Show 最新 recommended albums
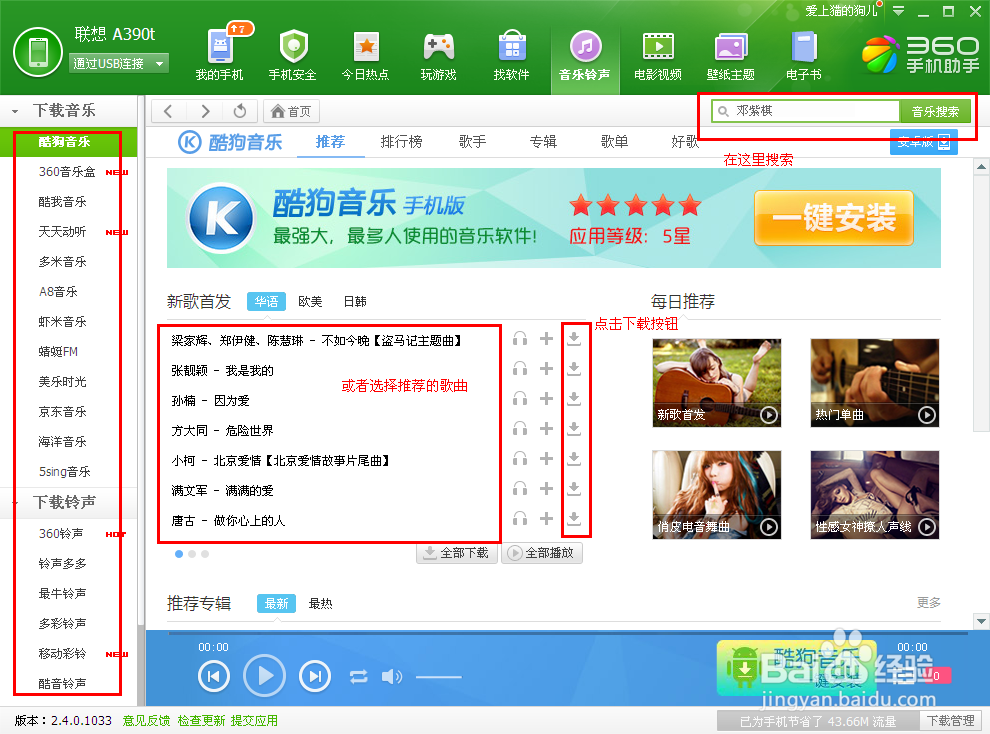The image size is (990, 734). pos(277,603)
